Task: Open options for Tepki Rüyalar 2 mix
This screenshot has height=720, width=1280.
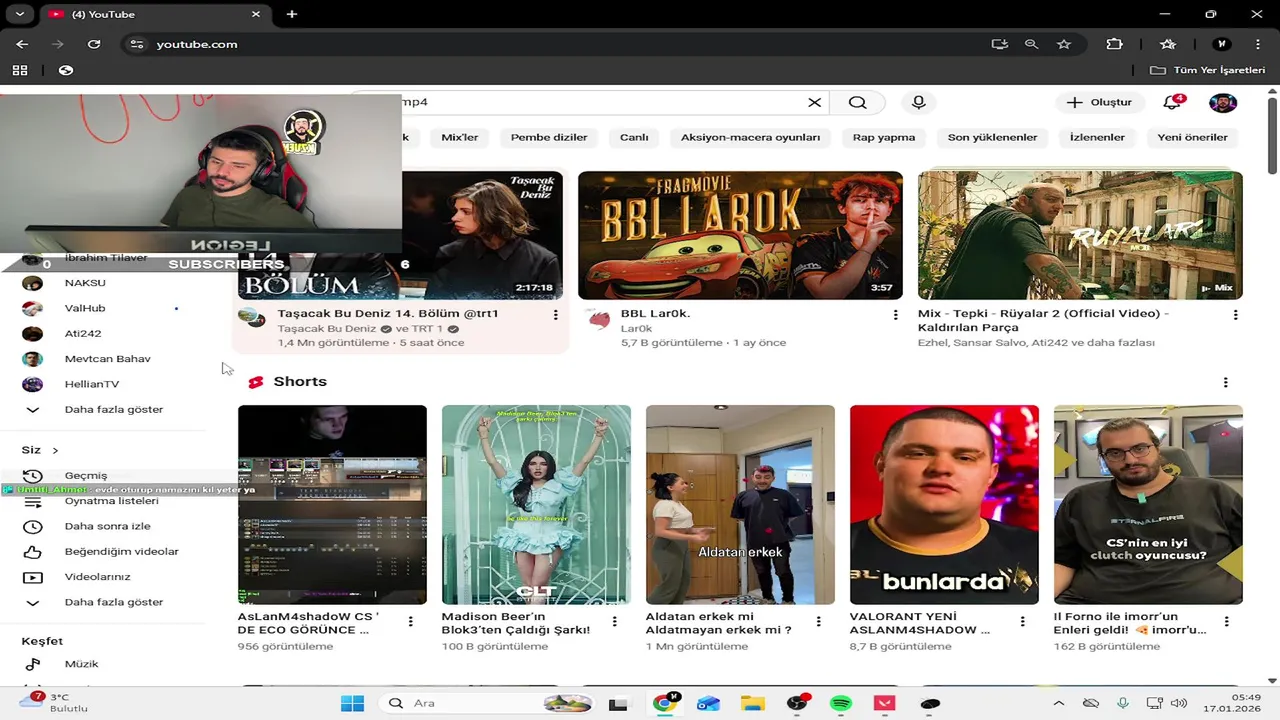Action: (x=1235, y=315)
